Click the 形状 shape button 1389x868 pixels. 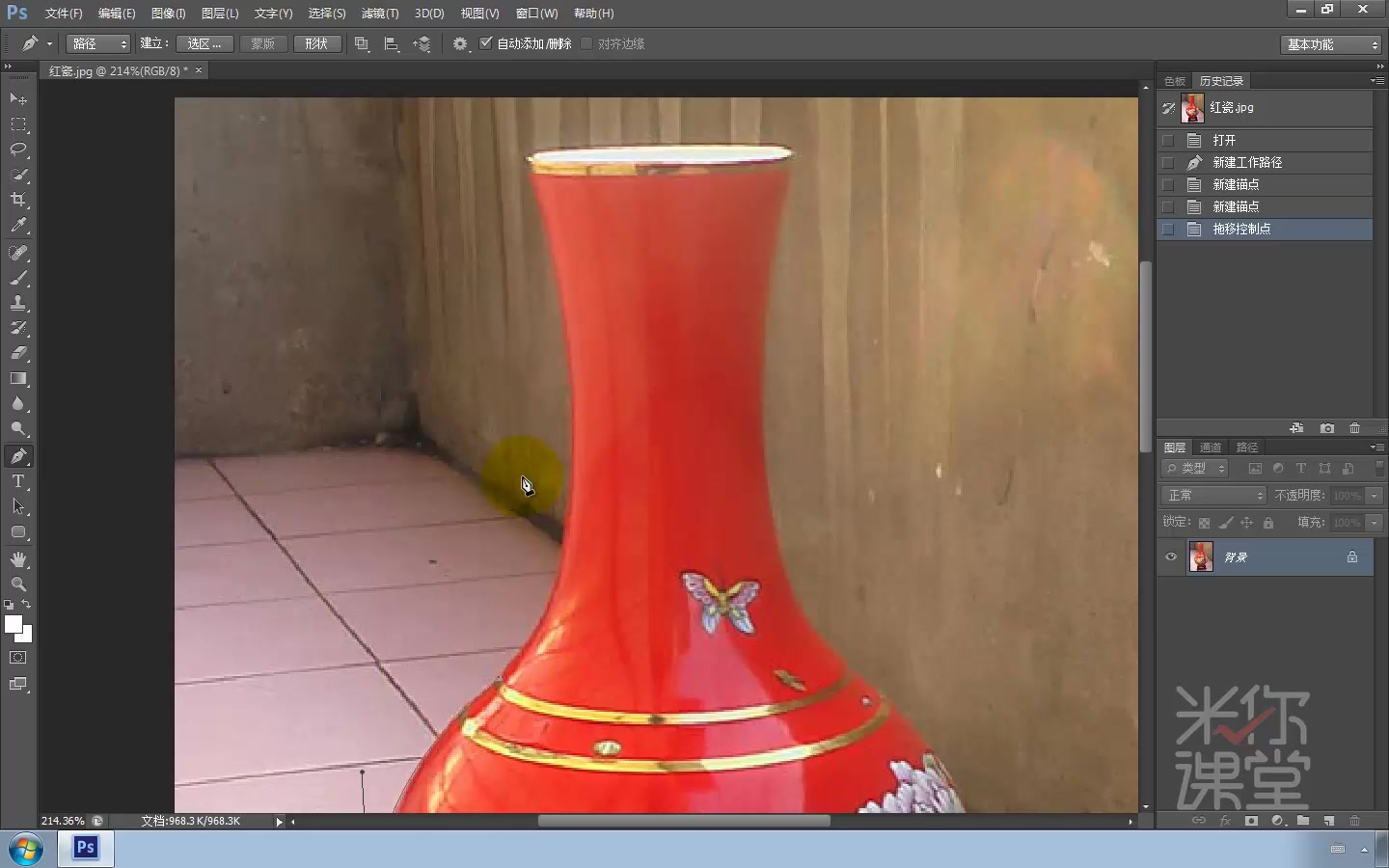[316, 43]
